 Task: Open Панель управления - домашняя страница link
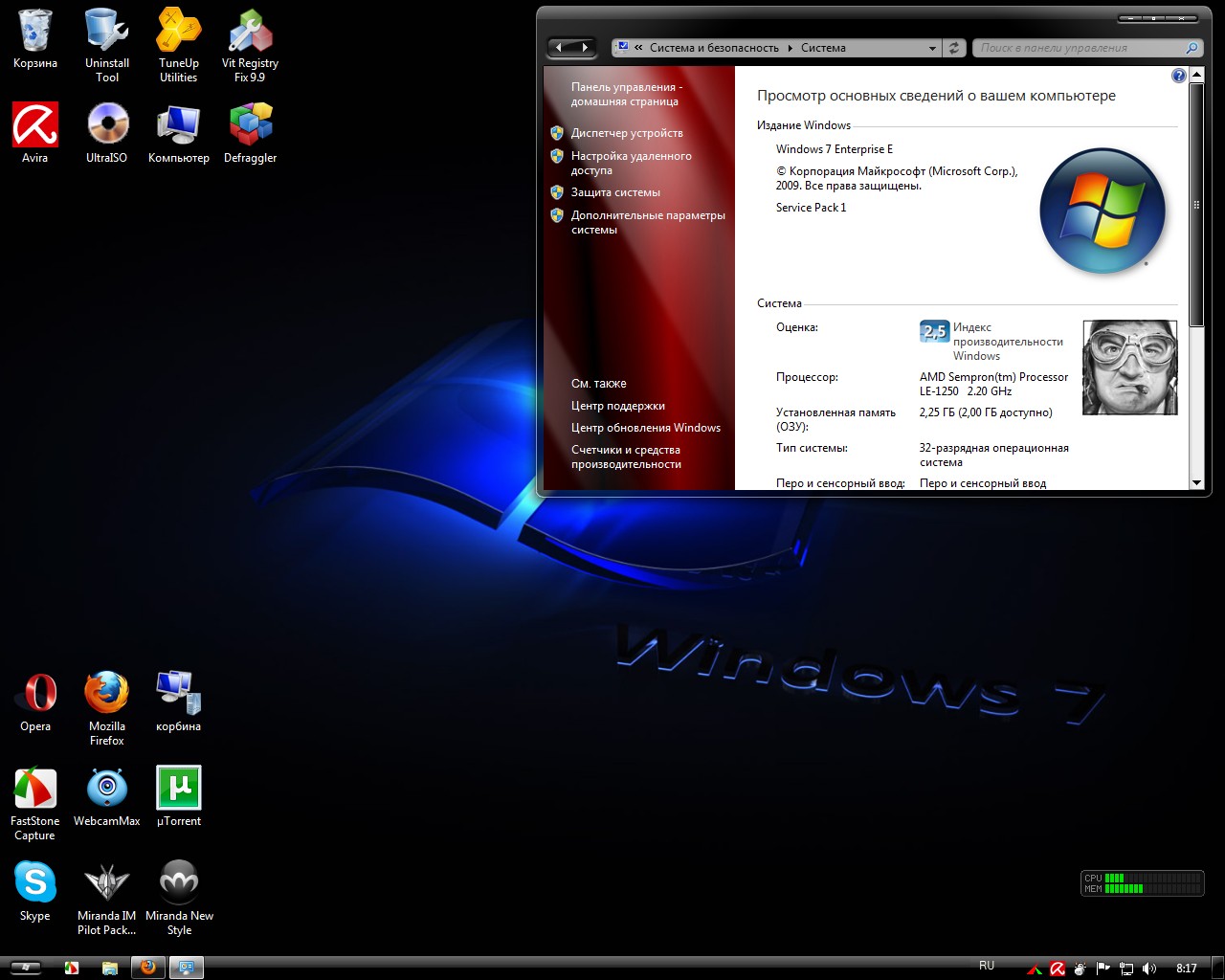coord(627,94)
